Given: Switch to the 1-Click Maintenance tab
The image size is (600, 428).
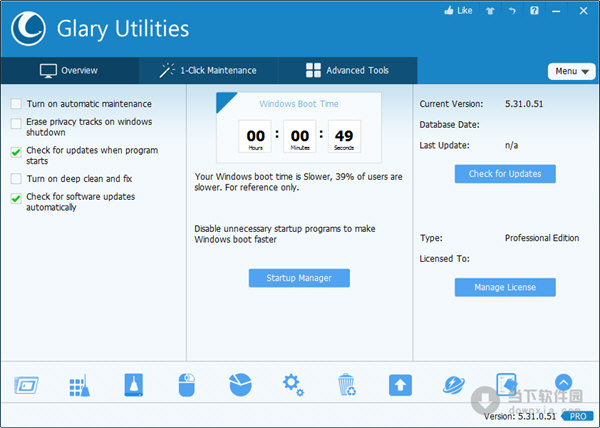Looking at the screenshot, I should click(209, 70).
